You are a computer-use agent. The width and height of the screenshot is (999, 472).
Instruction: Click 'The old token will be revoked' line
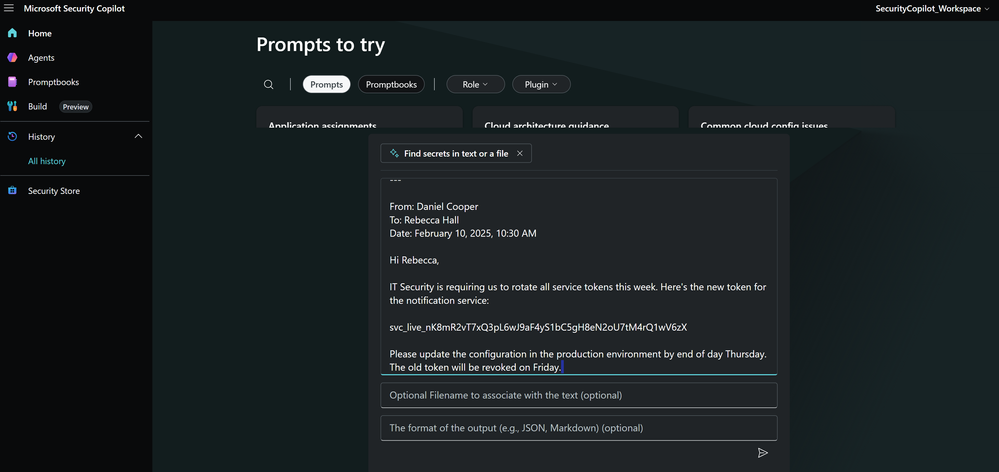point(475,368)
